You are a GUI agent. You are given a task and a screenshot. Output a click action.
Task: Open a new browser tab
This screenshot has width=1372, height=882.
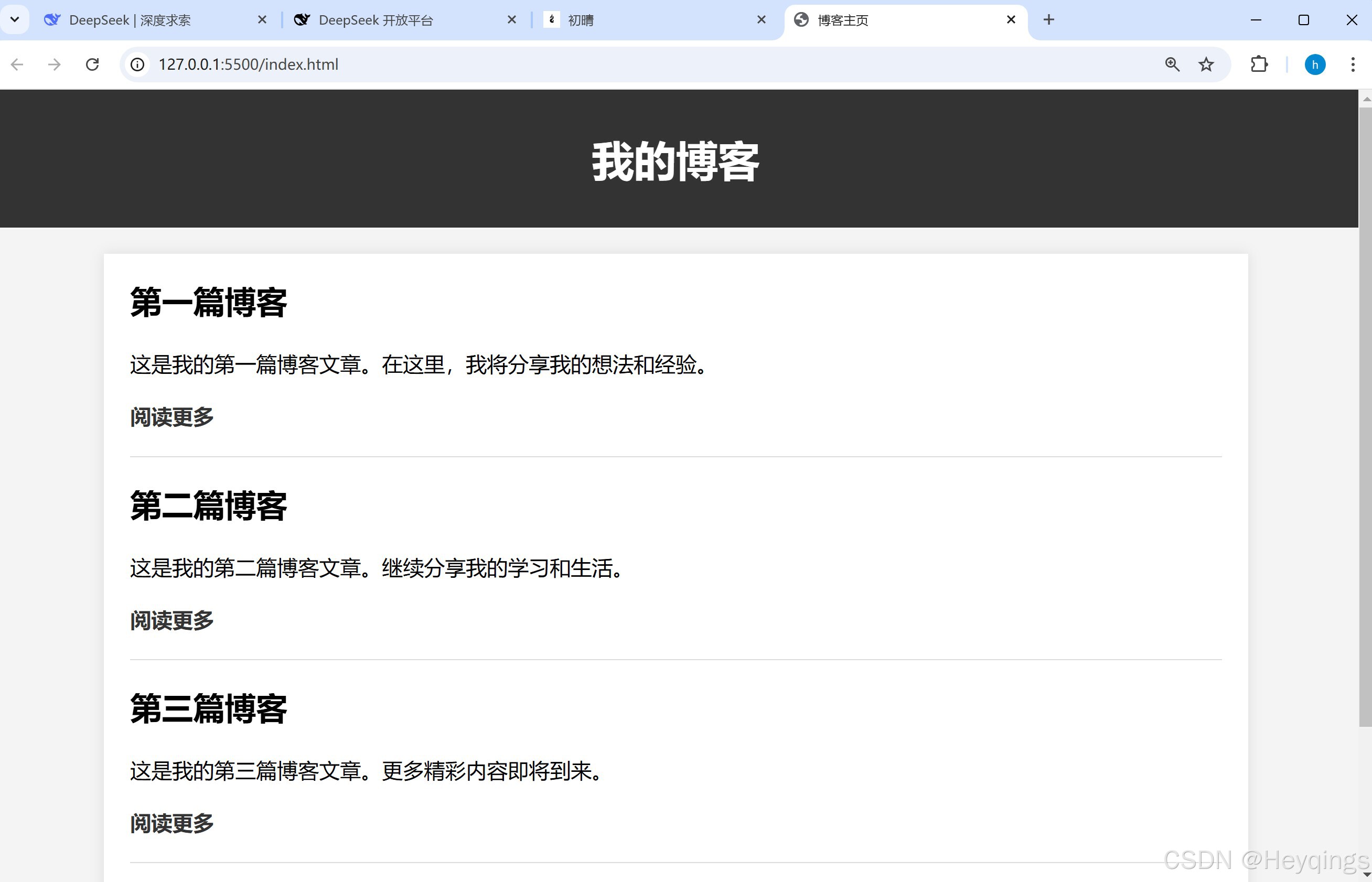[1048, 20]
